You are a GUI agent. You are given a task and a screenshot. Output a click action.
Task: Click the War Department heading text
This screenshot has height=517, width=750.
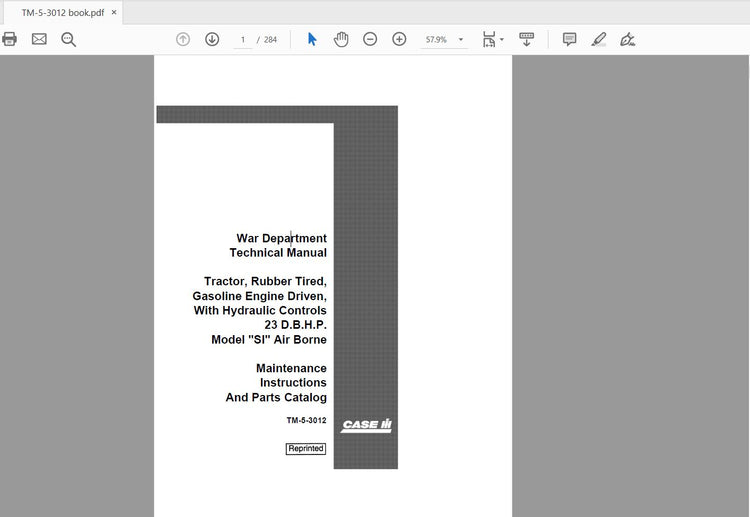pyautogui.click(x=281, y=238)
